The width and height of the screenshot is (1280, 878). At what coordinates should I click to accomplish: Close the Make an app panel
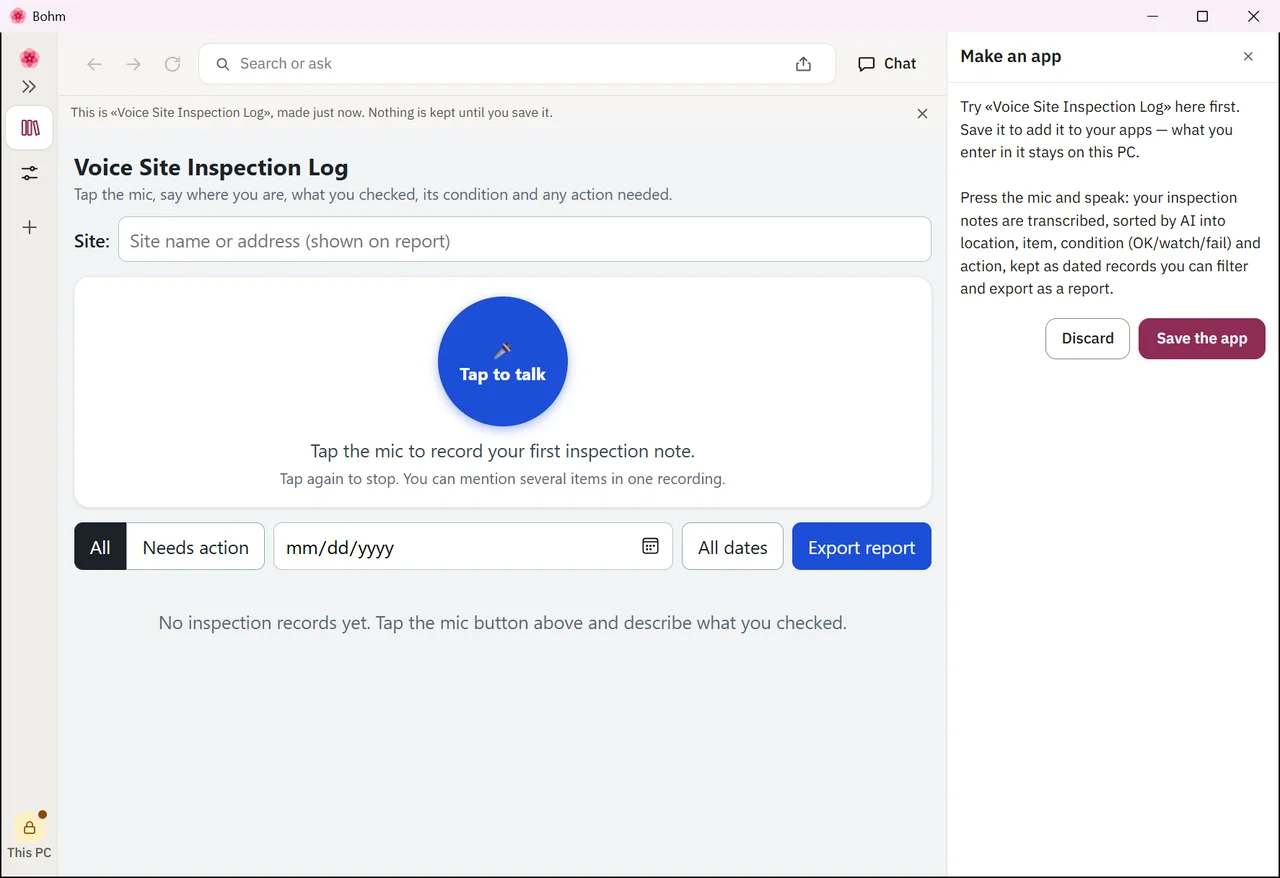[x=1248, y=57]
